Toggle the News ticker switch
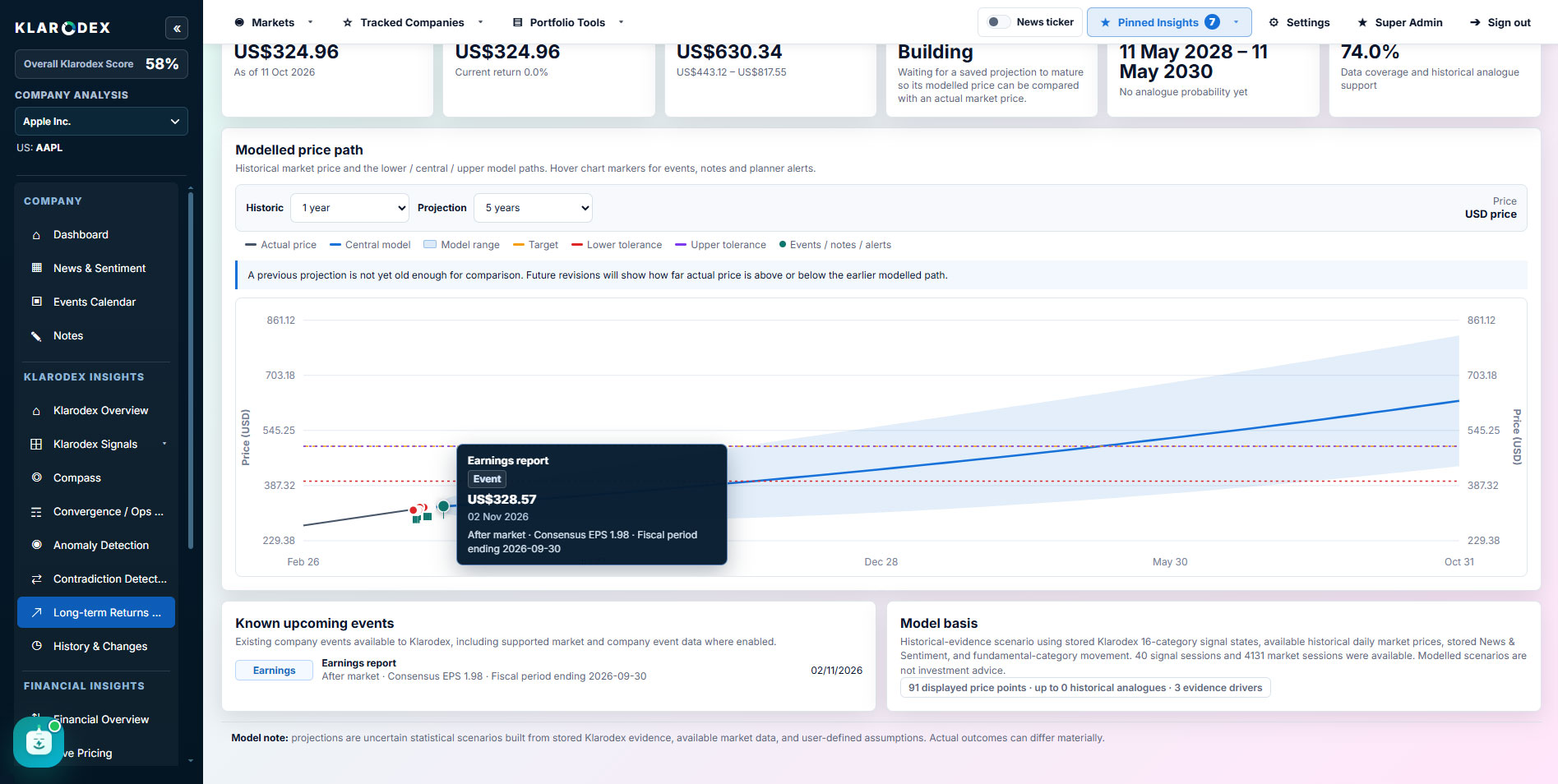Viewport: 1558px width, 784px height. click(x=998, y=22)
